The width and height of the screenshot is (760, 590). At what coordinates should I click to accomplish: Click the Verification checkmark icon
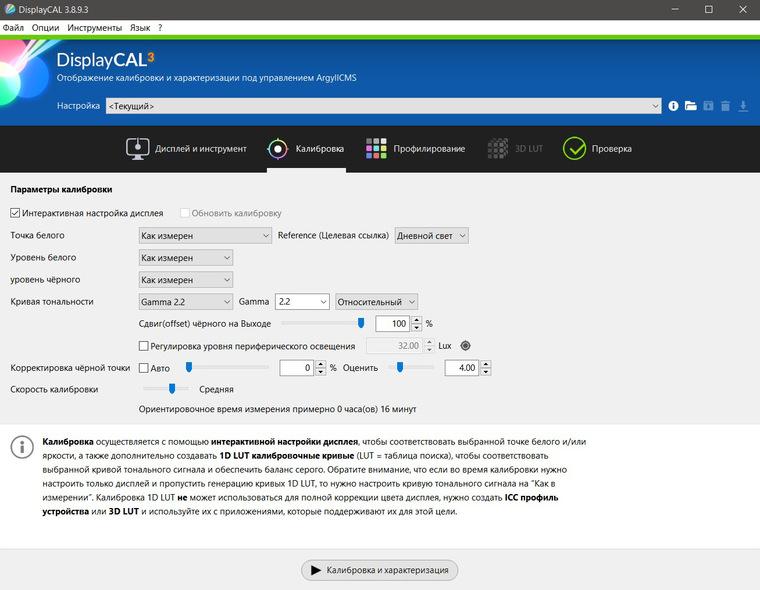(x=574, y=148)
